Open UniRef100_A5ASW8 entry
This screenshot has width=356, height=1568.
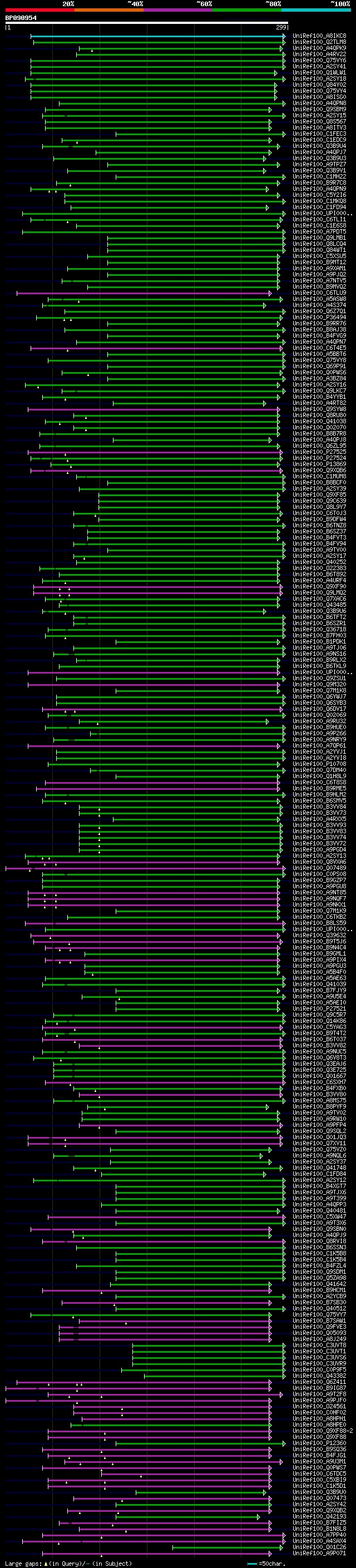[x=319, y=299]
